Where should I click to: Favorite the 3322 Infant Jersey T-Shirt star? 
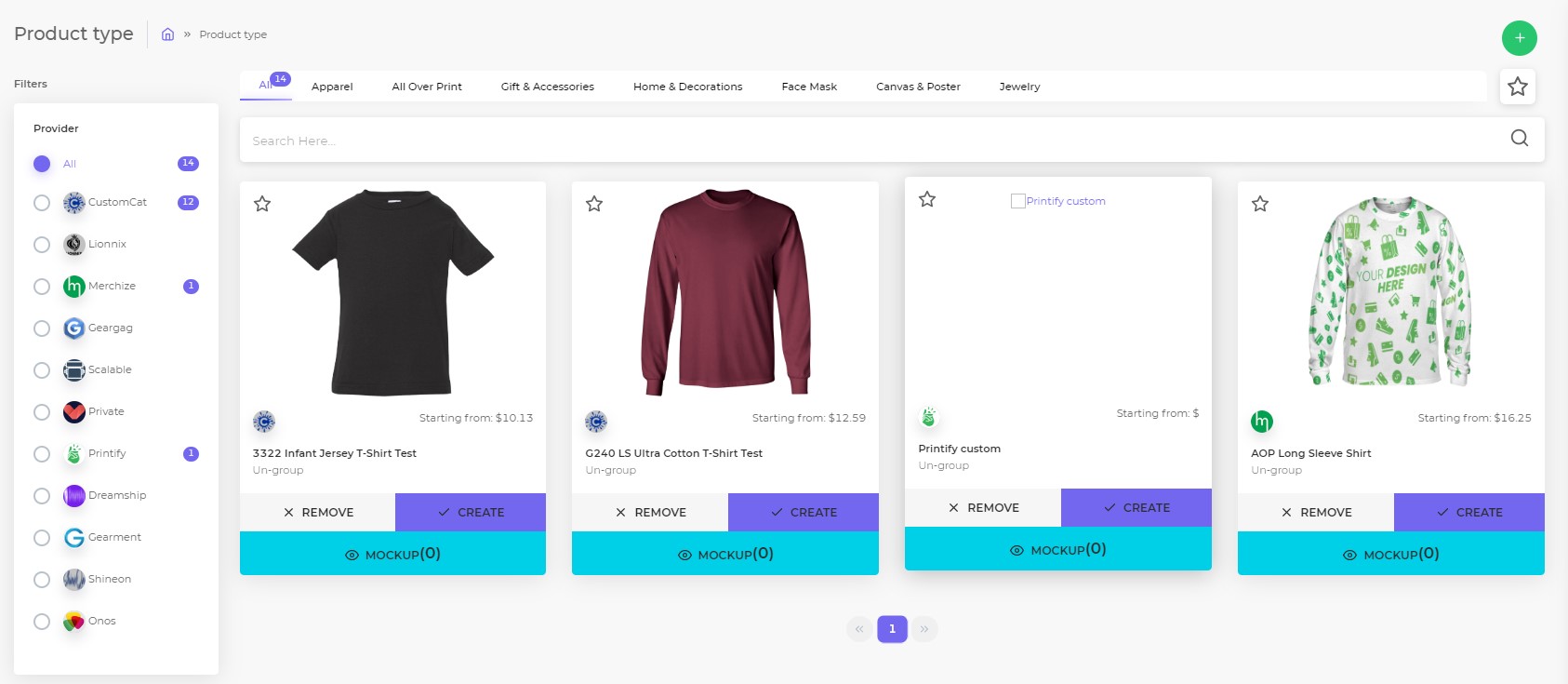pos(262,204)
